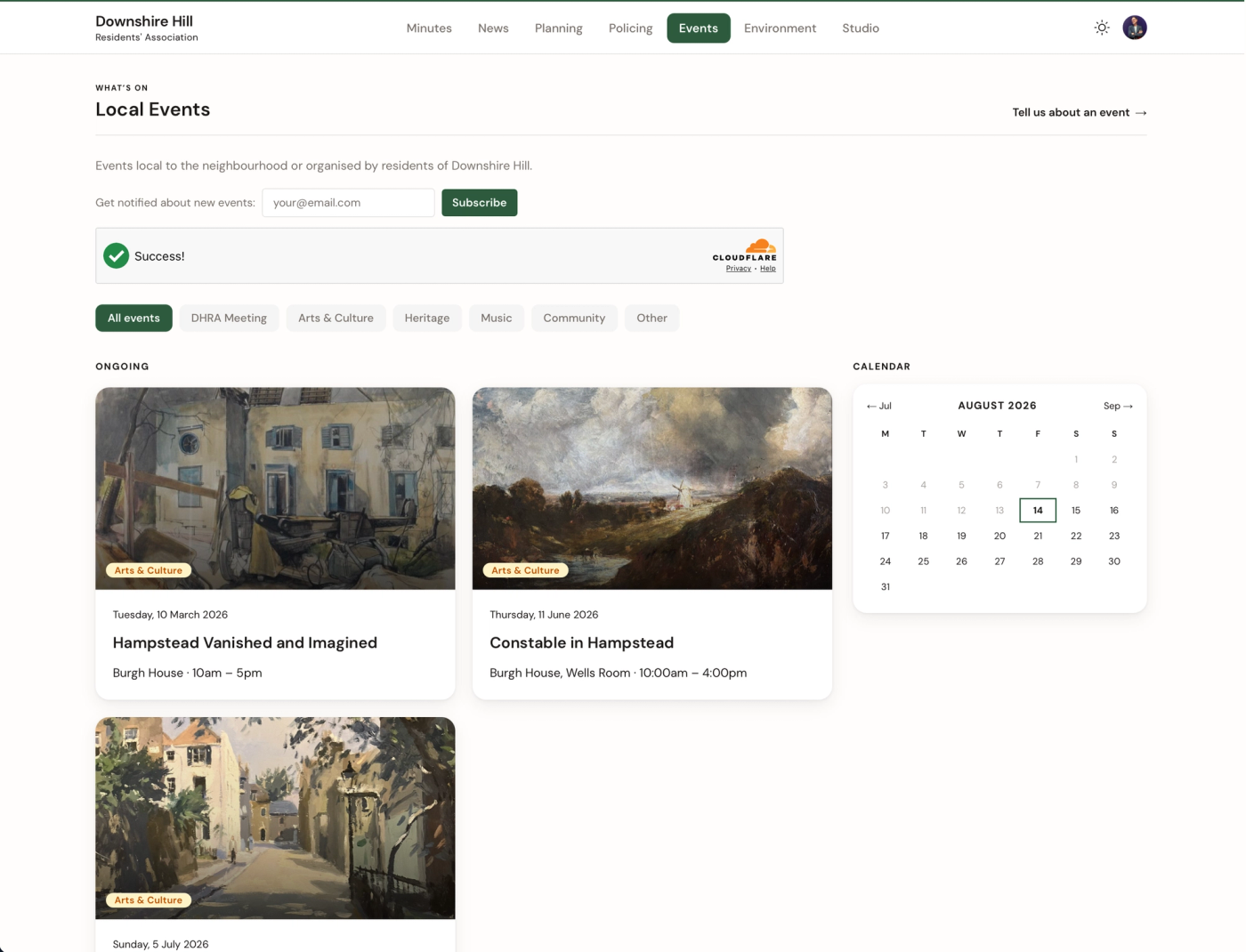
Task: Select August 19 in the calendar
Action: 961,536
